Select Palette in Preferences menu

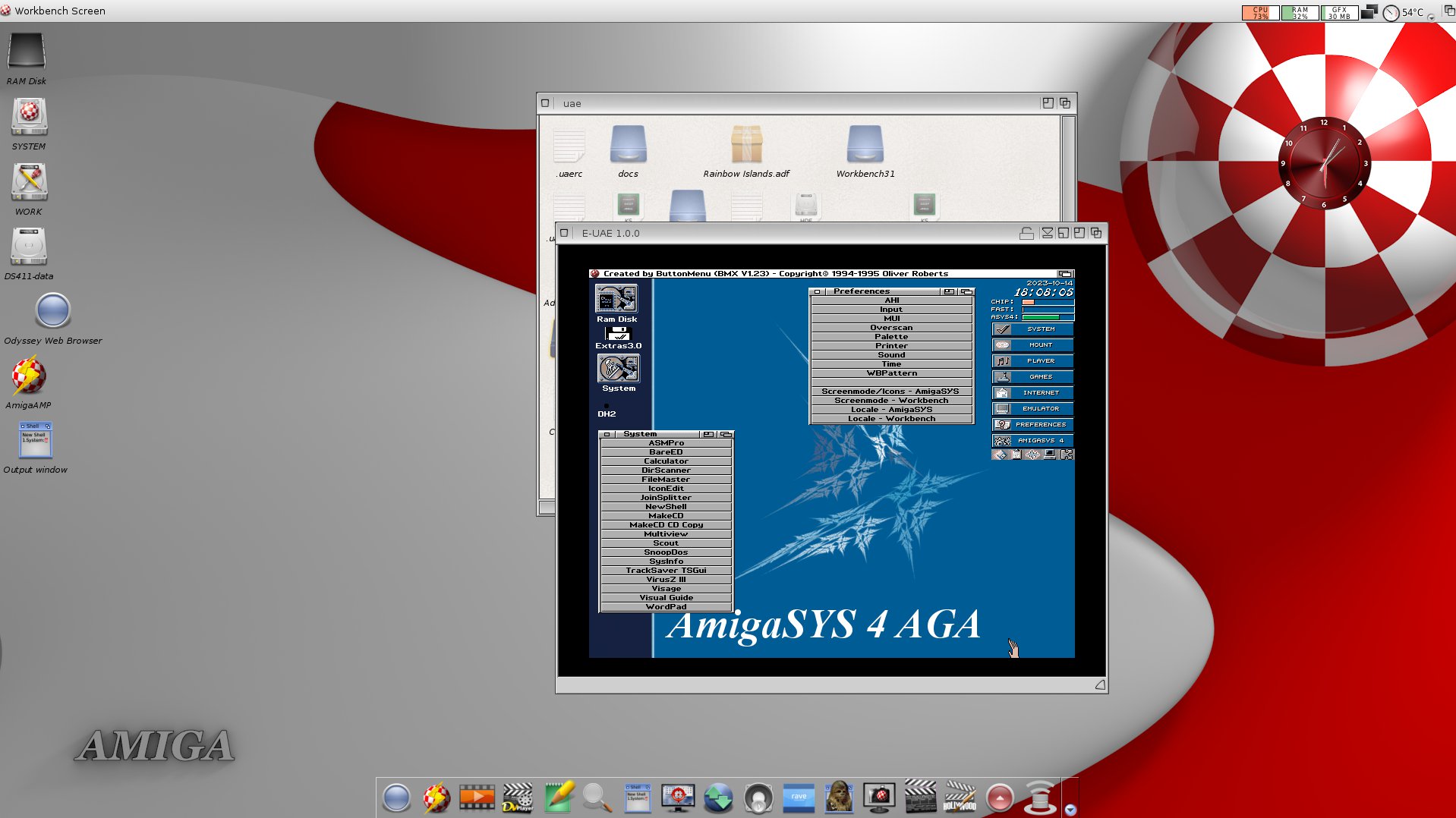[x=891, y=337]
